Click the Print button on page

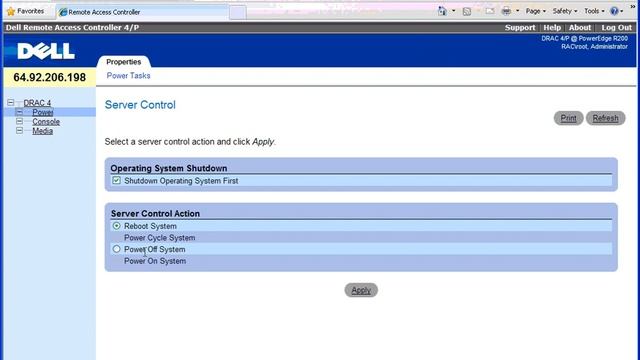568,118
